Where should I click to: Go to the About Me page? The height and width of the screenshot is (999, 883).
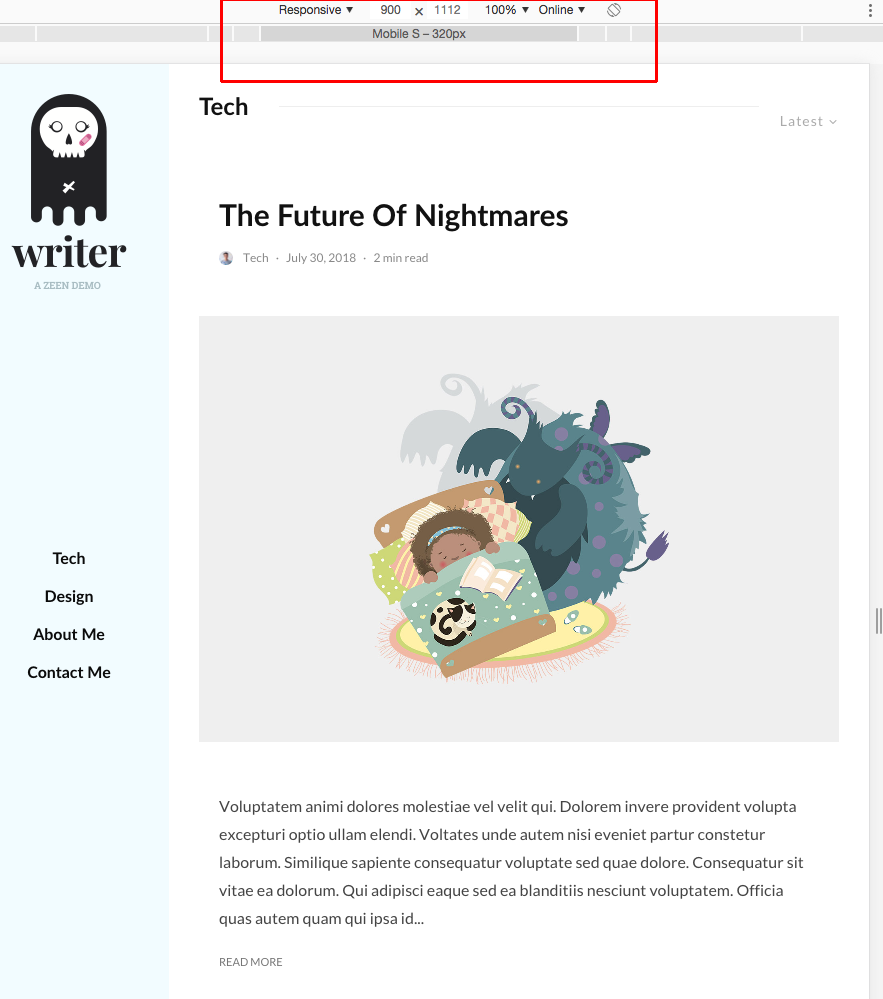click(x=69, y=635)
